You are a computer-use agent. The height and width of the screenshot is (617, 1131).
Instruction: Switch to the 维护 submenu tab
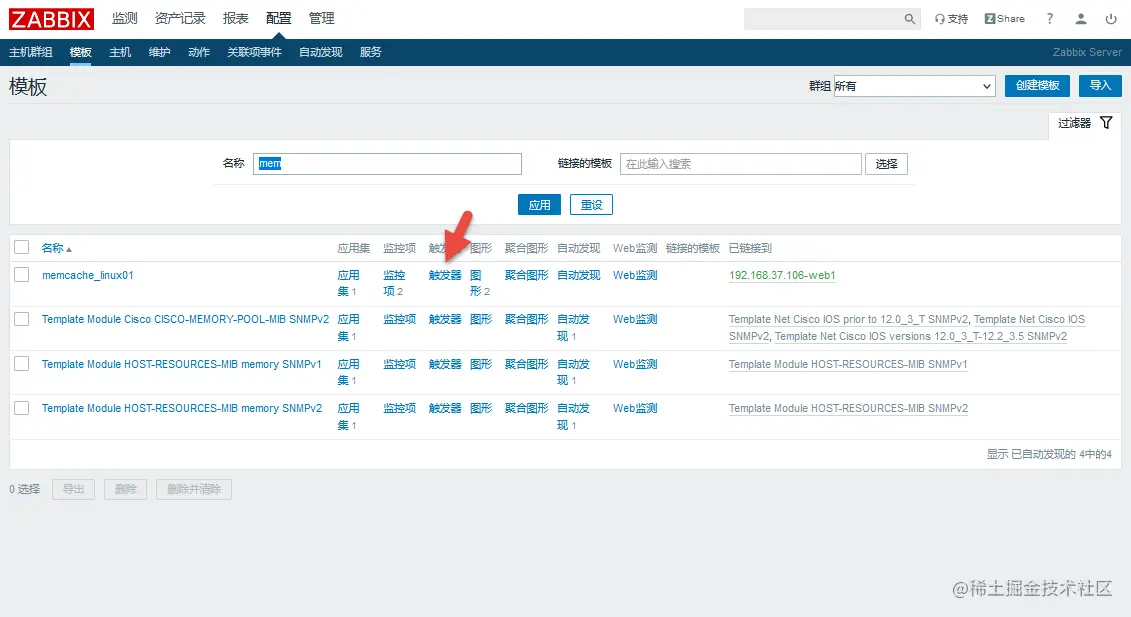tap(159, 52)
